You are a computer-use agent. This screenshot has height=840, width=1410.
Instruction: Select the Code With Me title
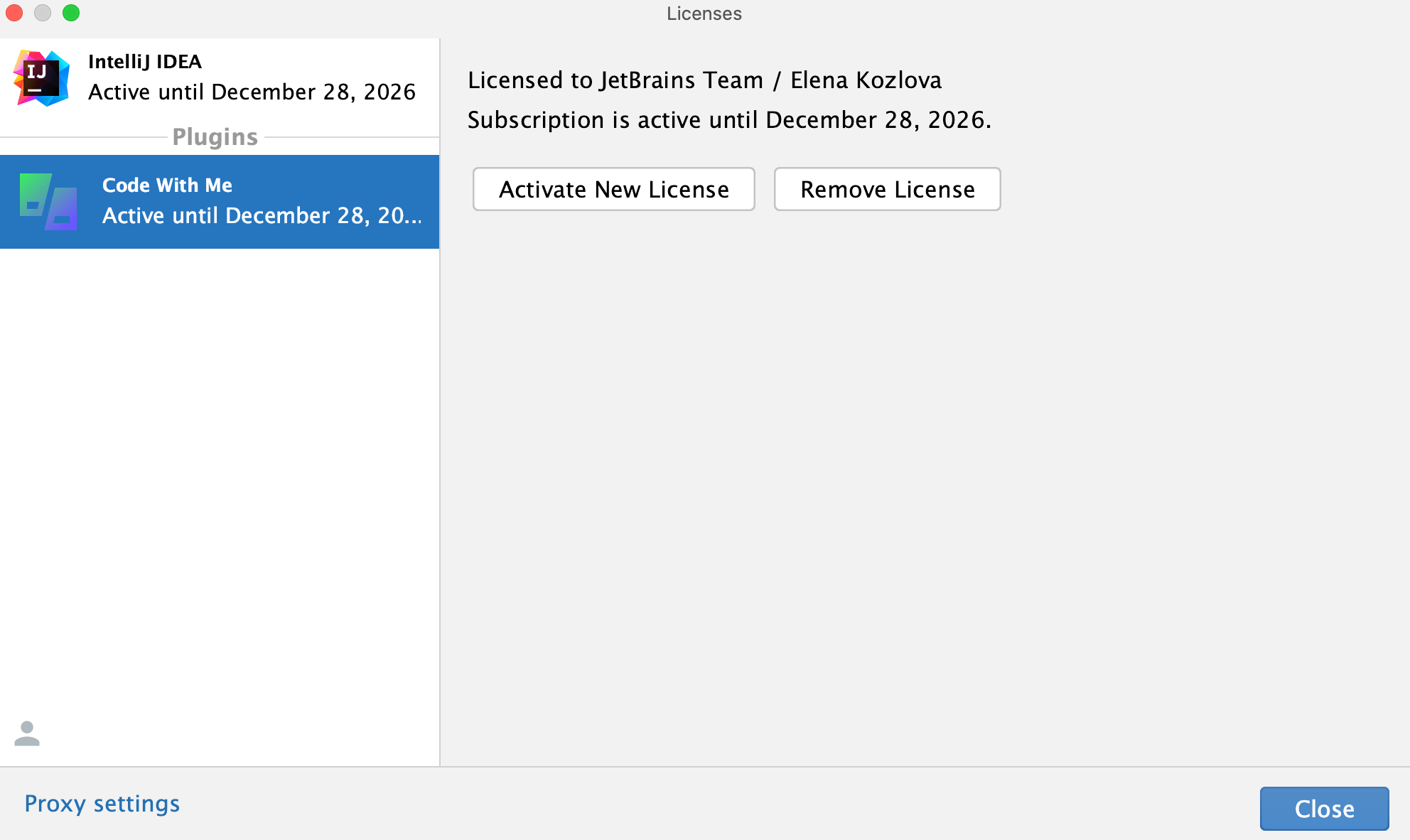(167, 185)
